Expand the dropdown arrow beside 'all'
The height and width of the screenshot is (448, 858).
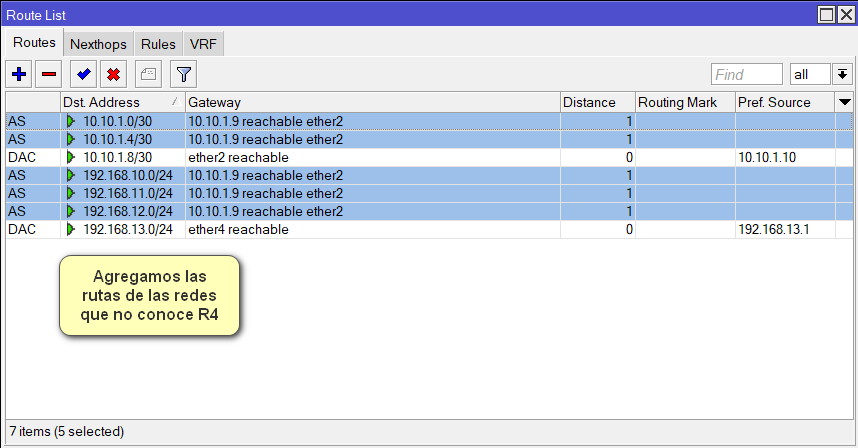(842, 75)
